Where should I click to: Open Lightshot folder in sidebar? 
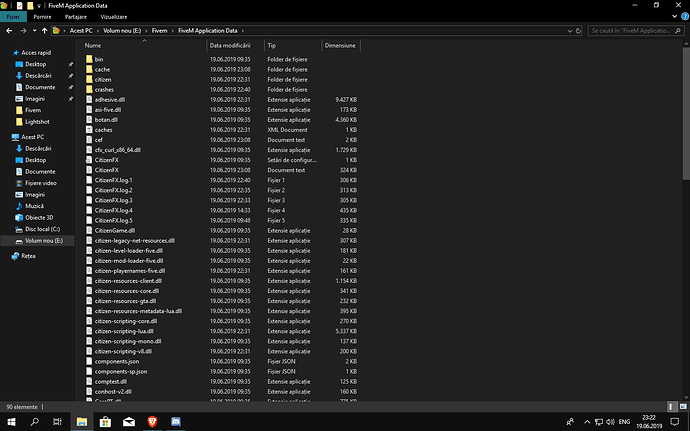pyautogui.click(x=37, y=122)
